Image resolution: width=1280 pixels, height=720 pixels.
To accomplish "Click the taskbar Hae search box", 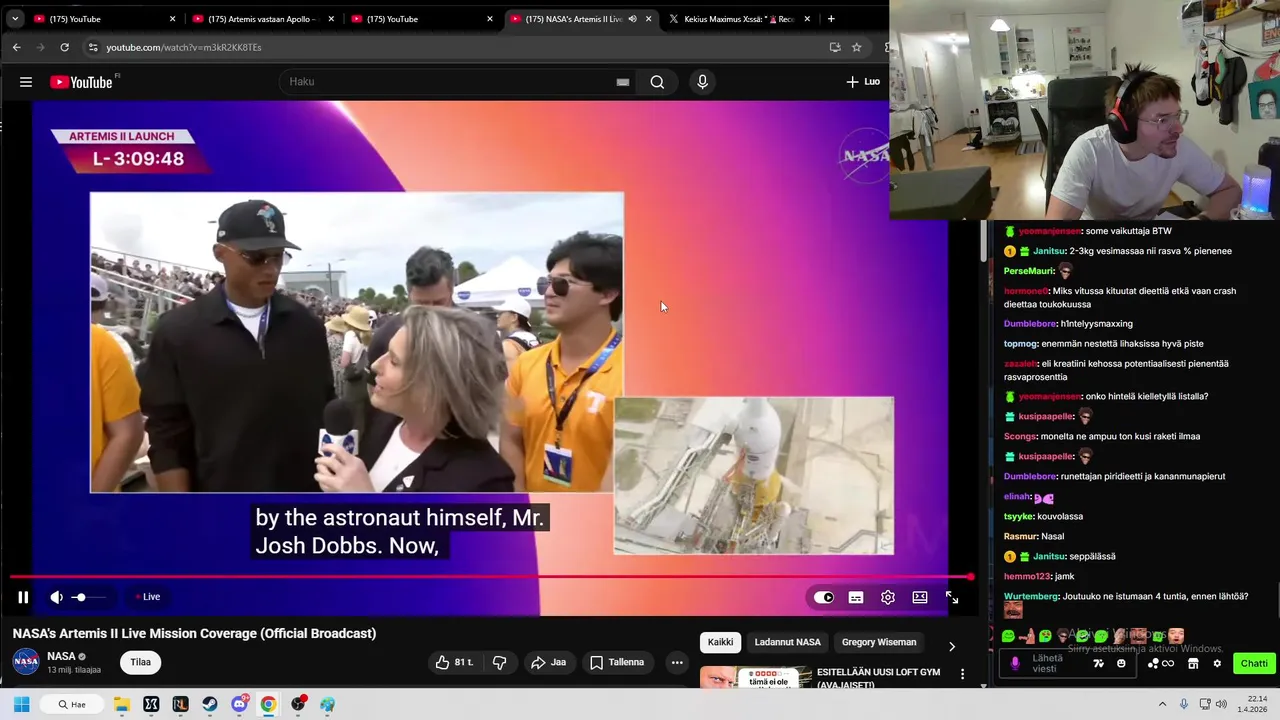I will (72, 704).
